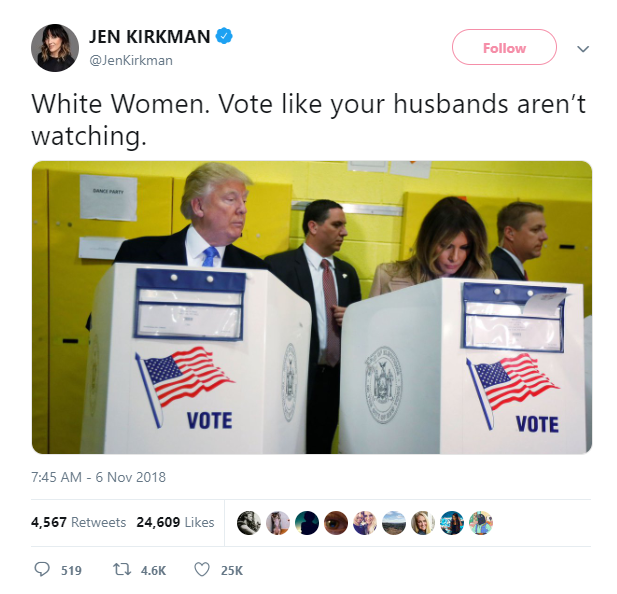The height and width of the screenshot is (594, 617).
Task: Click the blonde woman liker avatar
Action: (423, 523)
